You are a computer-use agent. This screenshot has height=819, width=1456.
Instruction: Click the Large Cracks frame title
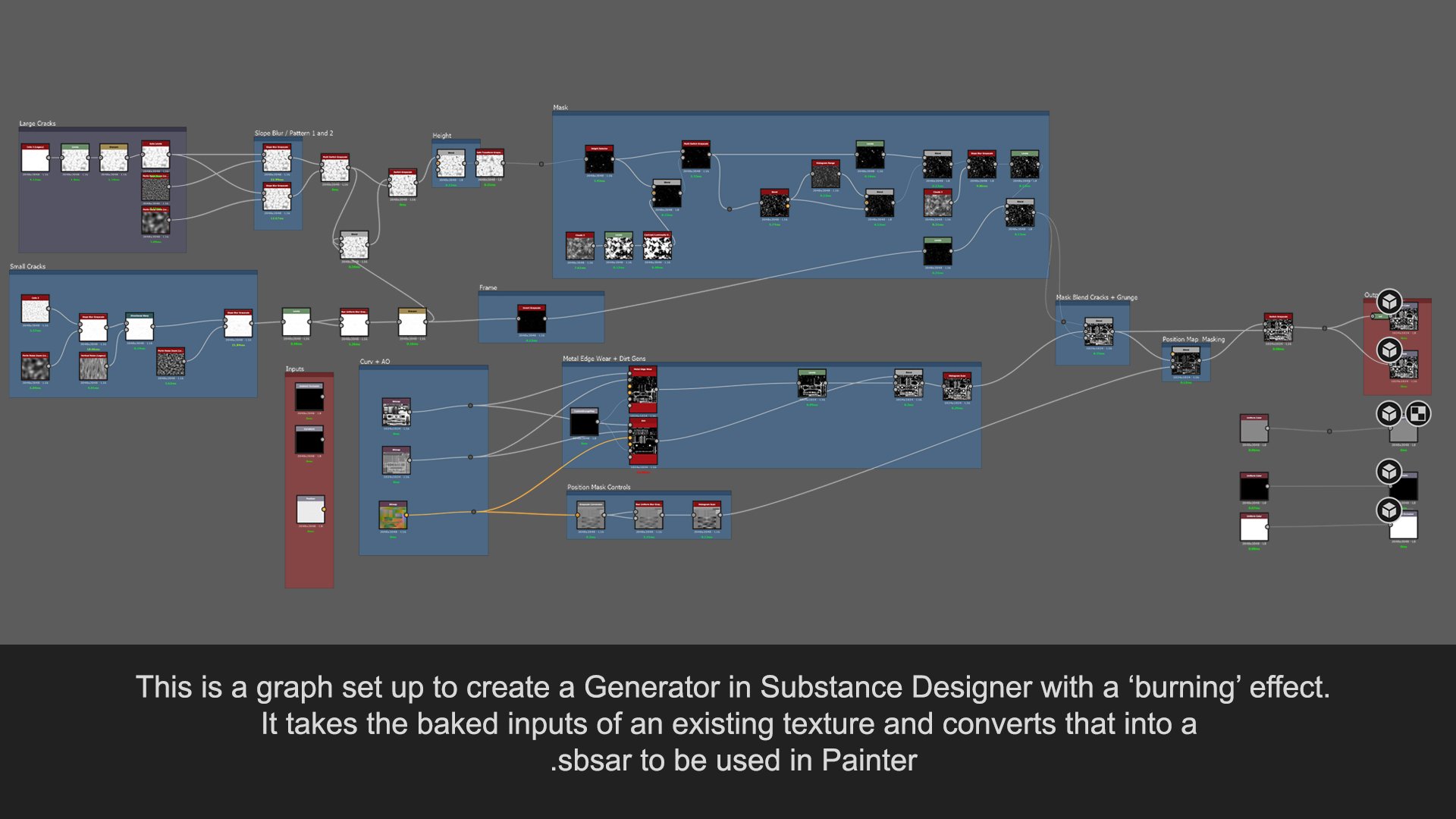[x=37, y=124]
